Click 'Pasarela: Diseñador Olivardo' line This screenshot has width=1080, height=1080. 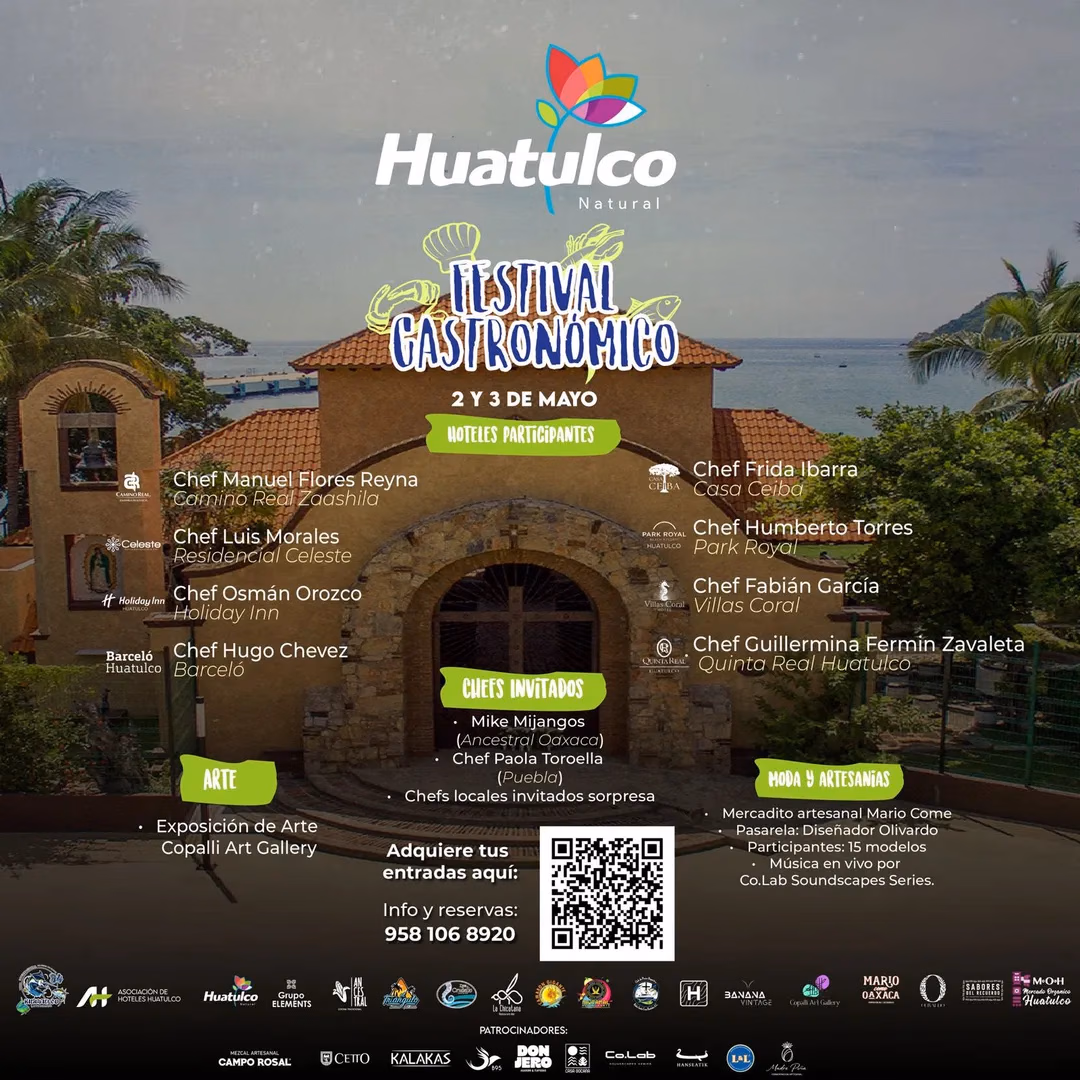[x=837, y=830]
